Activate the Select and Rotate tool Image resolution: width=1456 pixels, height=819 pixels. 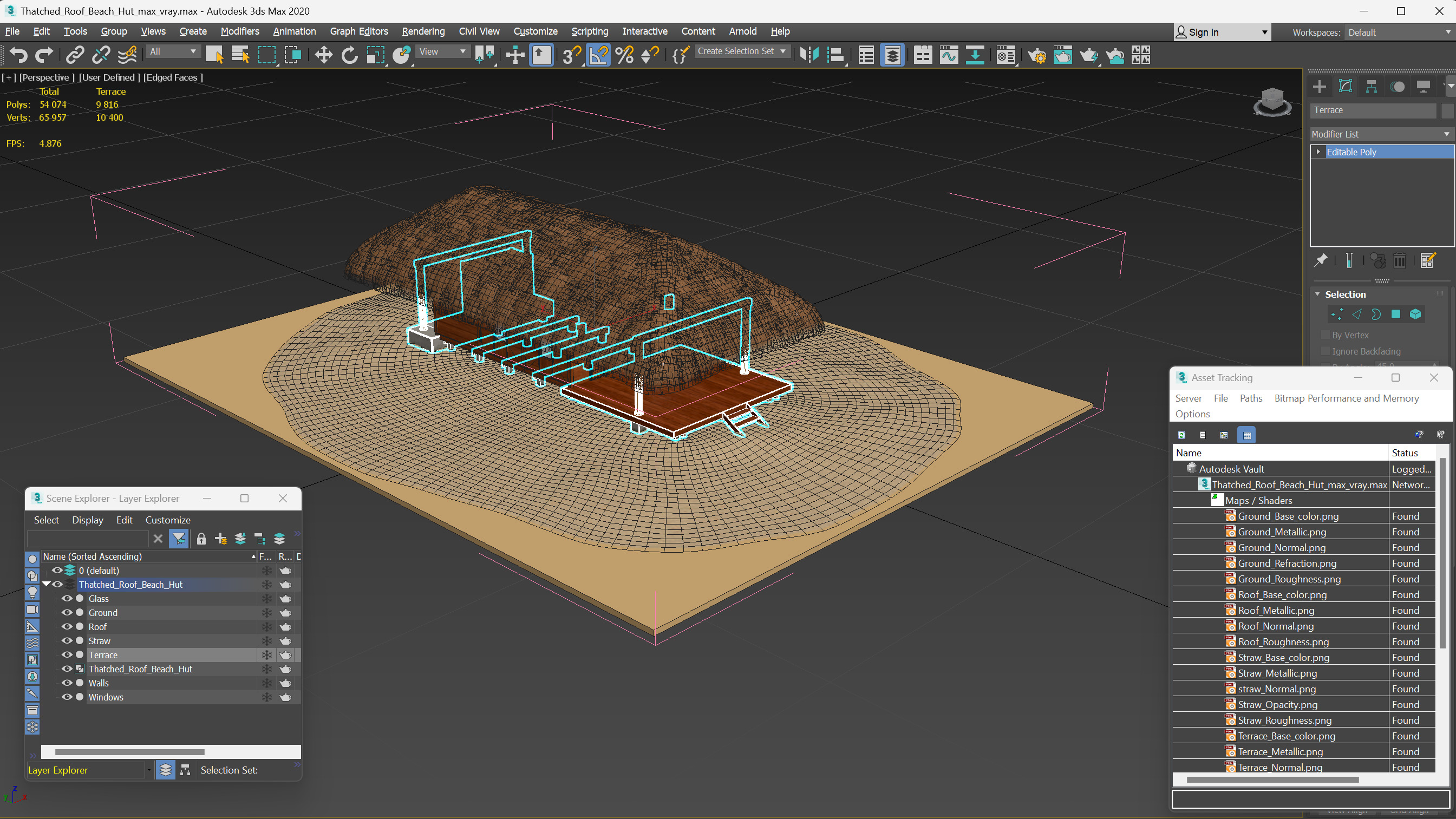349,55
